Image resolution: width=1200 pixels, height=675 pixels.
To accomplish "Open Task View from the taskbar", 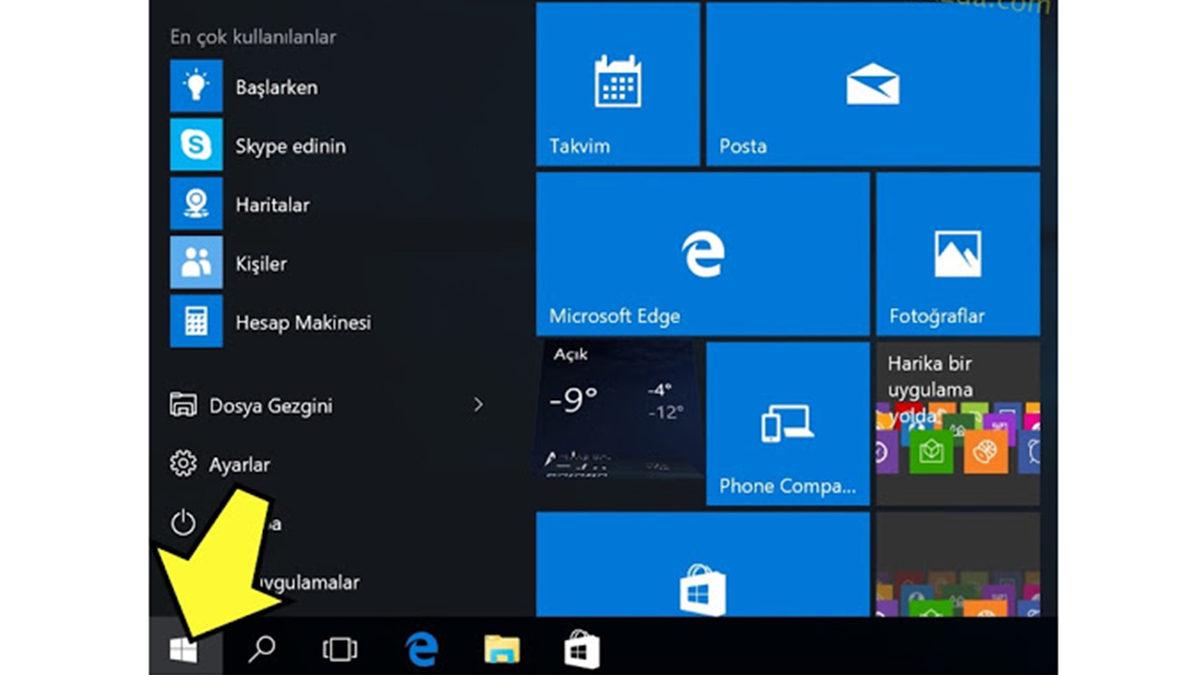I will click(x=339, y=649).
